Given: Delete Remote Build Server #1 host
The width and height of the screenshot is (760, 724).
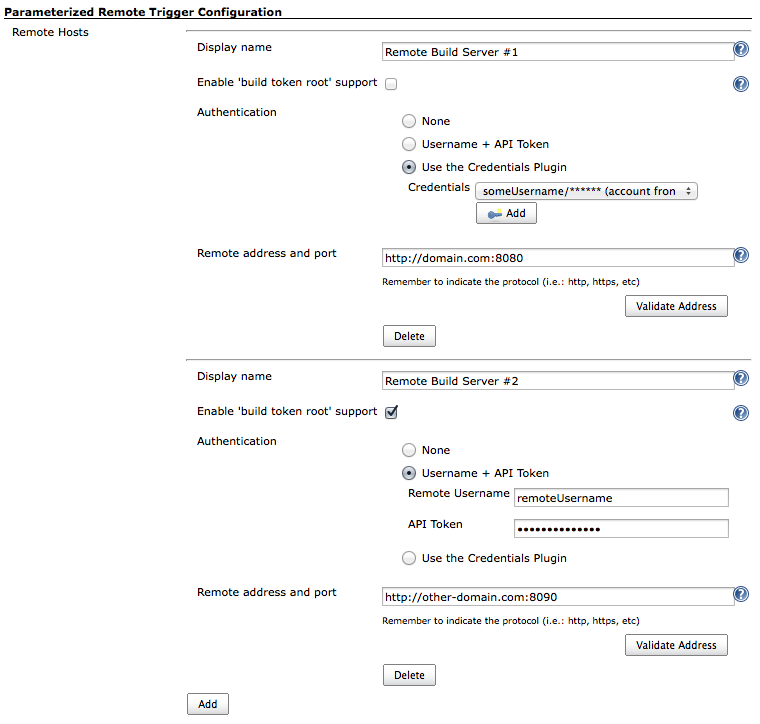Looking at the screenshot, I should pos(409,336).
